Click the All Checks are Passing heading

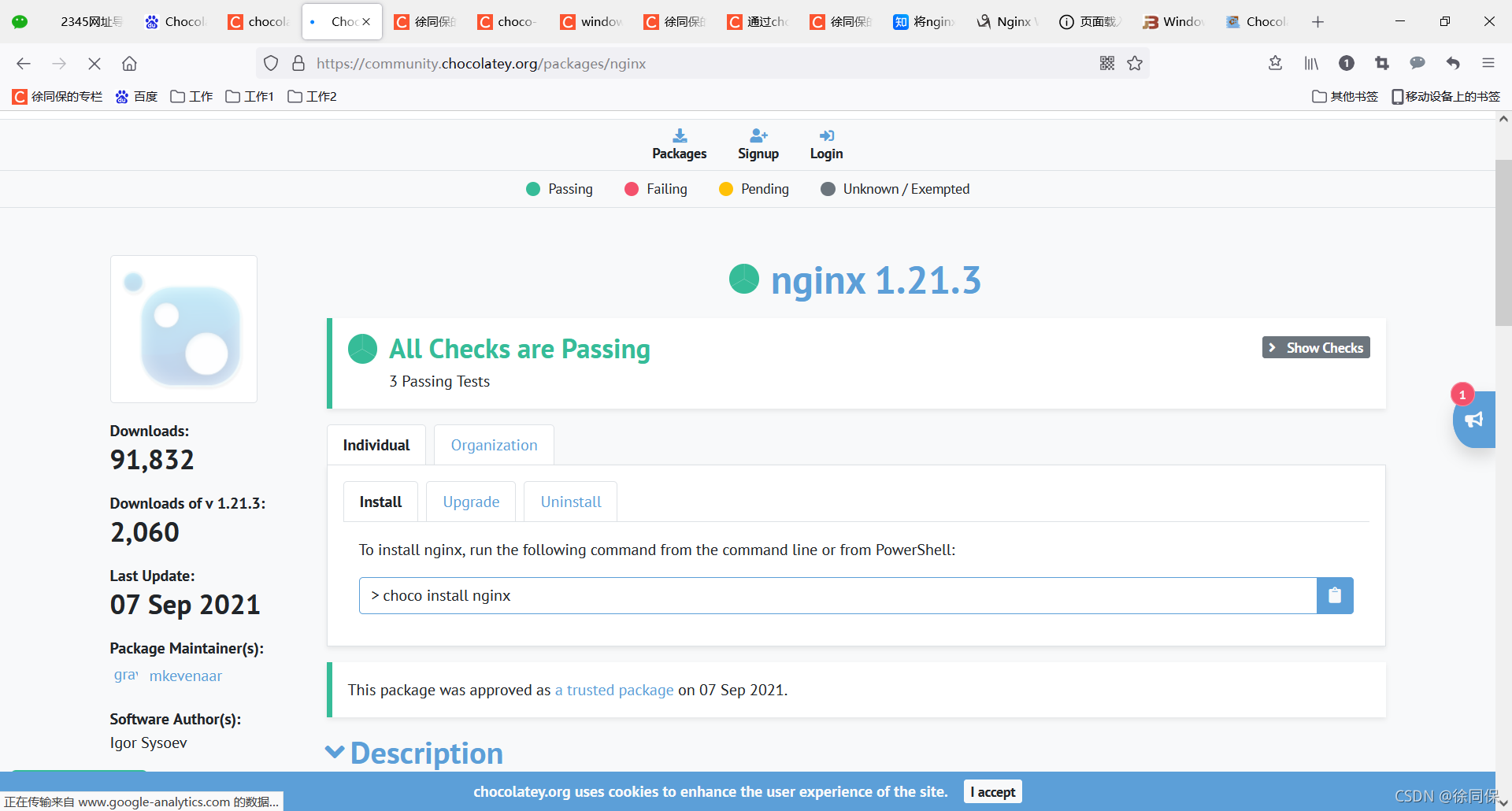pyautogui.click(x=520, y=349)
